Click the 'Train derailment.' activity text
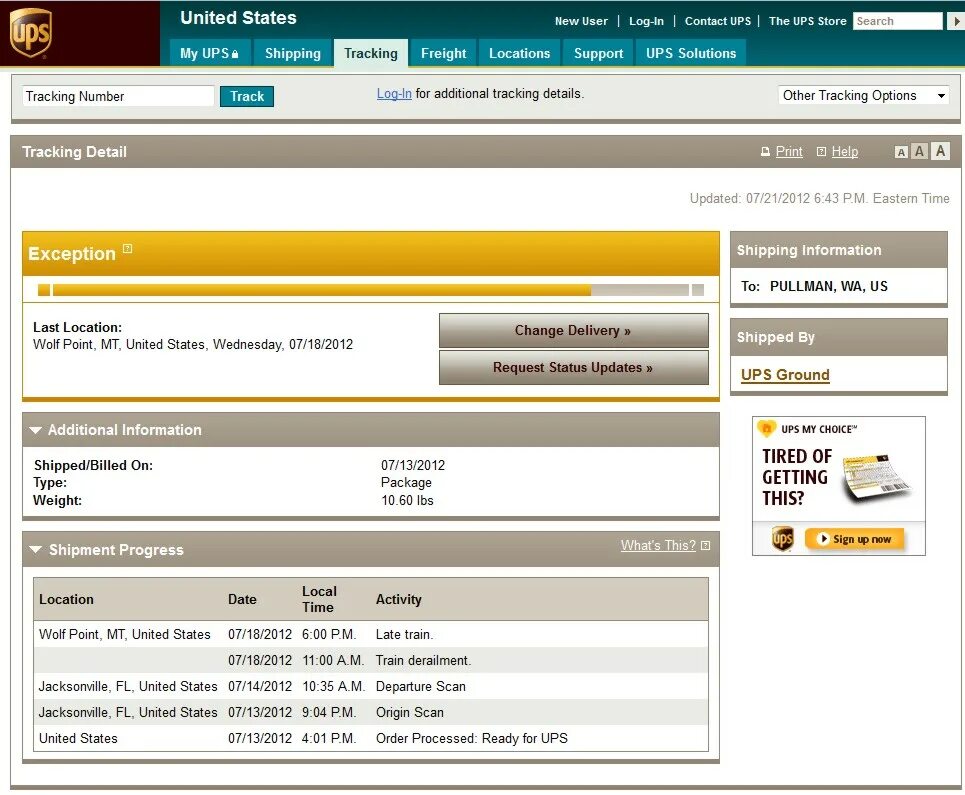The width and height of the screenshot is (965, 795). pyautogui.click(x=423, y=660)
